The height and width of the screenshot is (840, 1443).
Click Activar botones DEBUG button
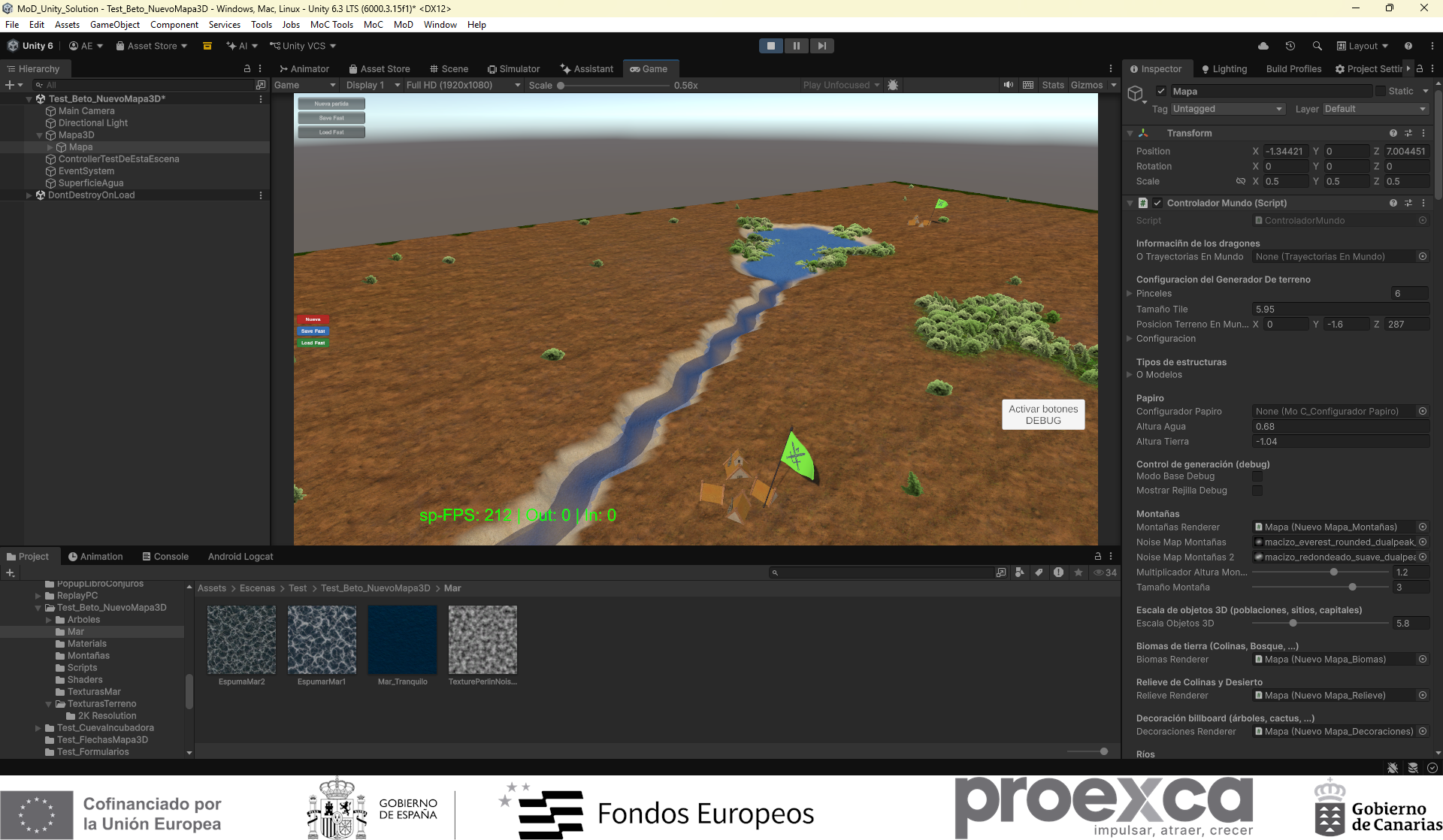1043,415
